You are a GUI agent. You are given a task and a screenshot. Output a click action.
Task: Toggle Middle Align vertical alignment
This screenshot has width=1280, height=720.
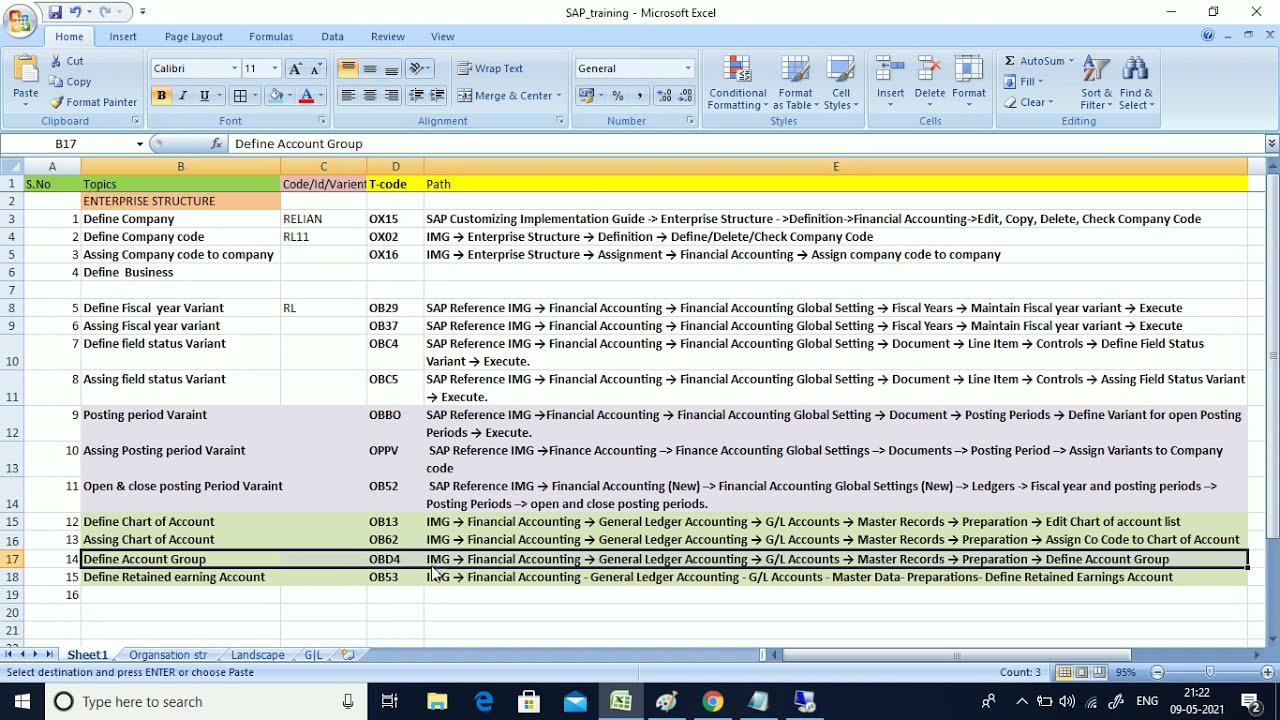point(370,68)
